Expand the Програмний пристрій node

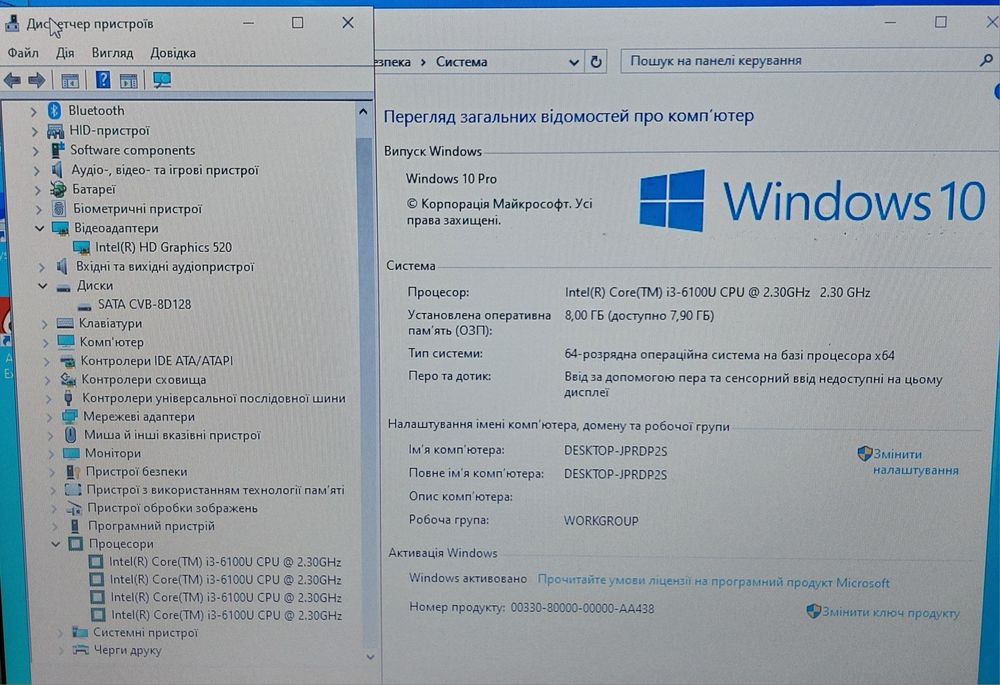(55, 526)
